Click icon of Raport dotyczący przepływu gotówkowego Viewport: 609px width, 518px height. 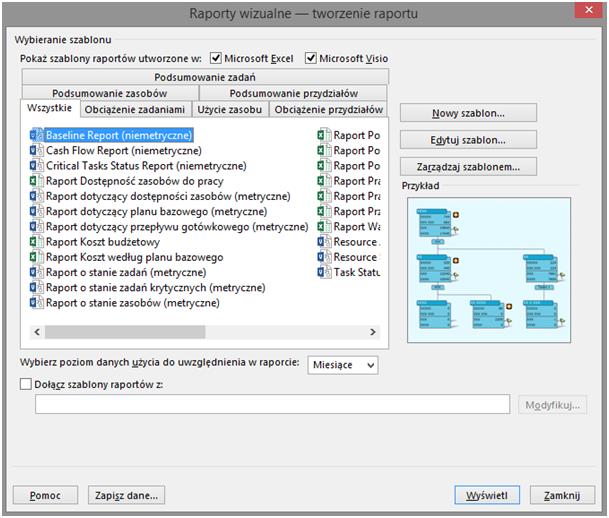37,226
